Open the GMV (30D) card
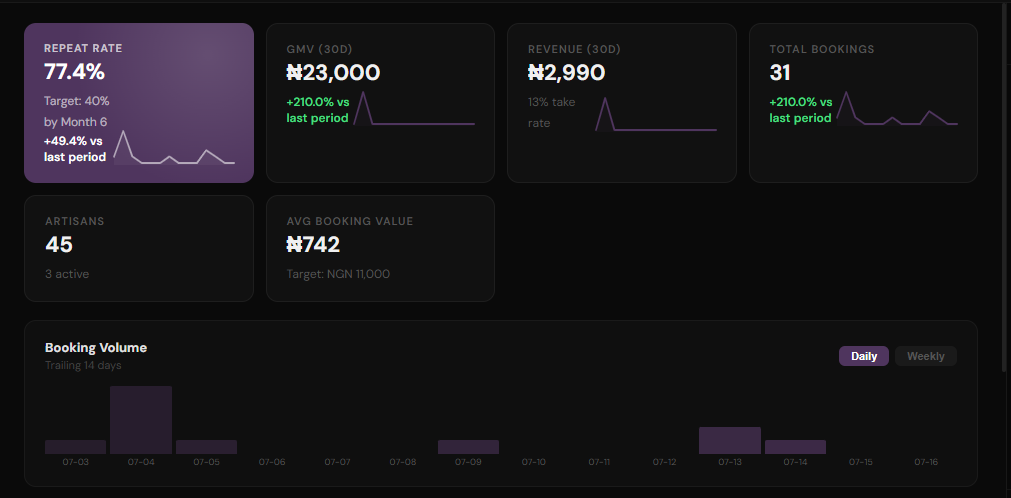 coord(380,103)
